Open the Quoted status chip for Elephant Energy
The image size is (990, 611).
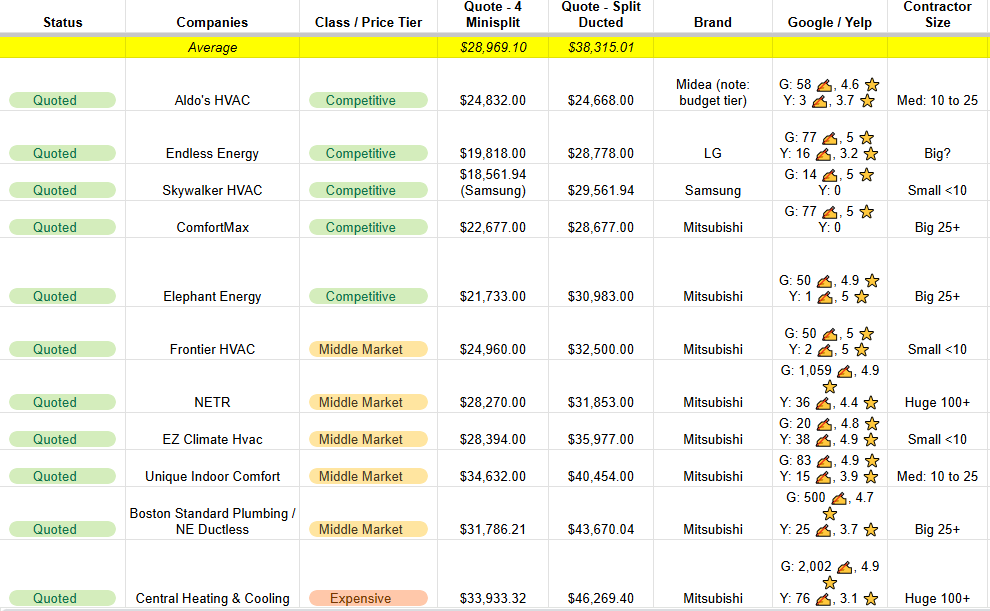pyautogui.click(x=63, y=296)
